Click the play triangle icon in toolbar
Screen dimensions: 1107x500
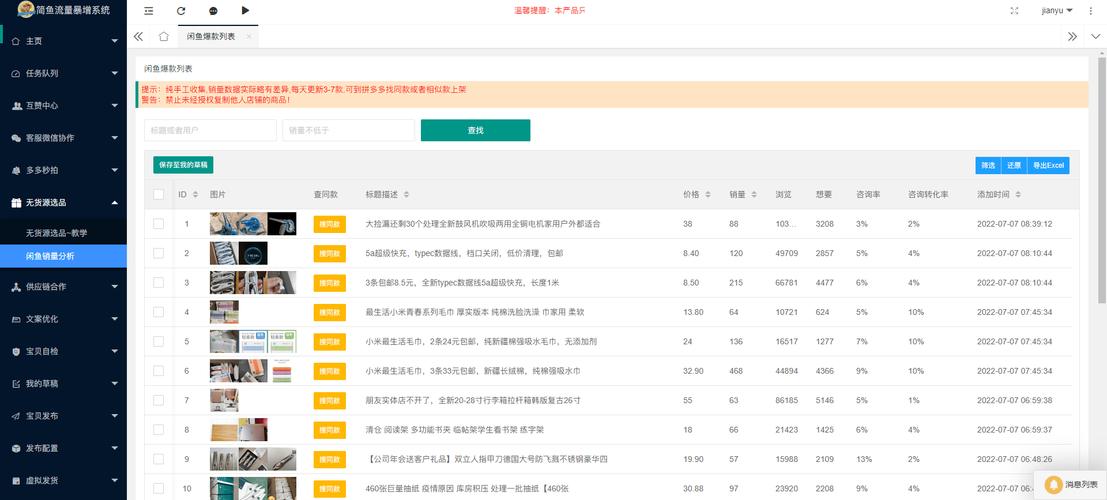coord(245,11)
